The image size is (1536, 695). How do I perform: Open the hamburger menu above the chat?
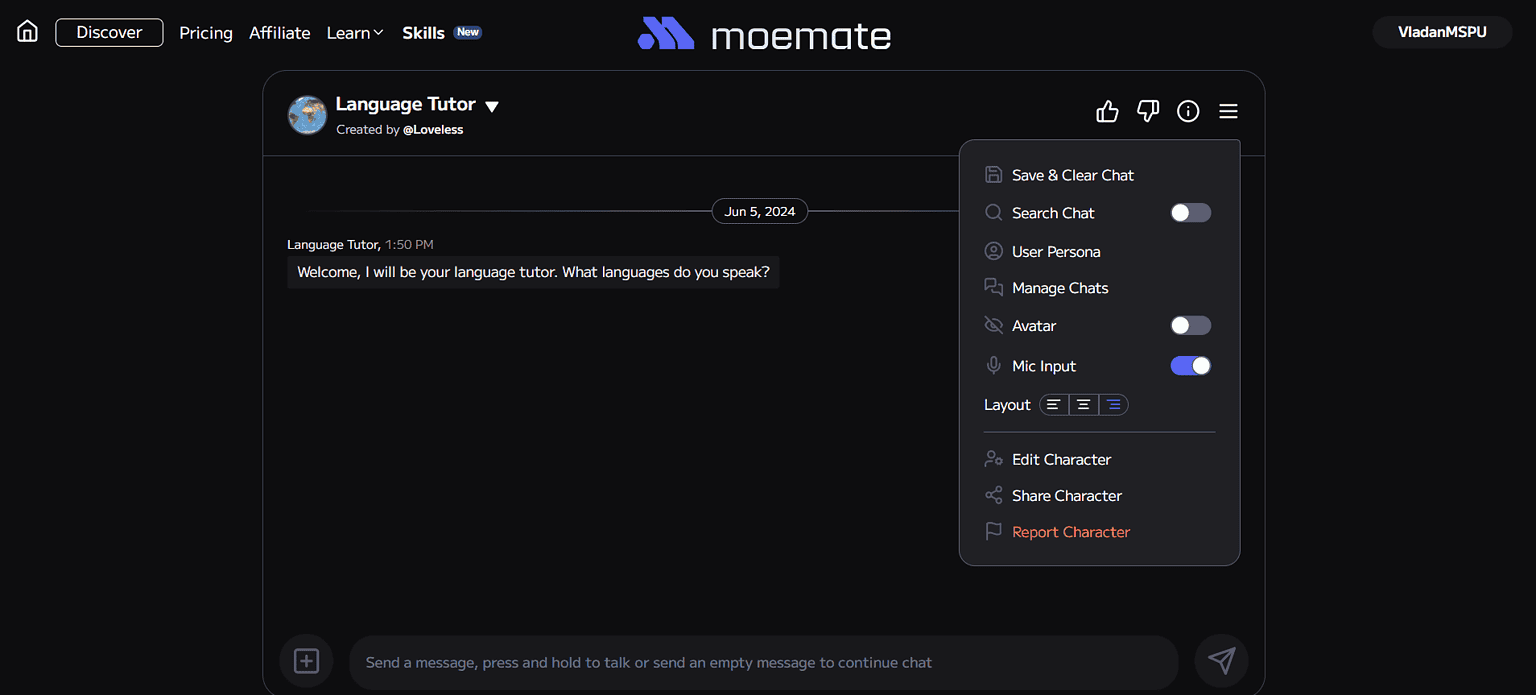(1228, 111)
